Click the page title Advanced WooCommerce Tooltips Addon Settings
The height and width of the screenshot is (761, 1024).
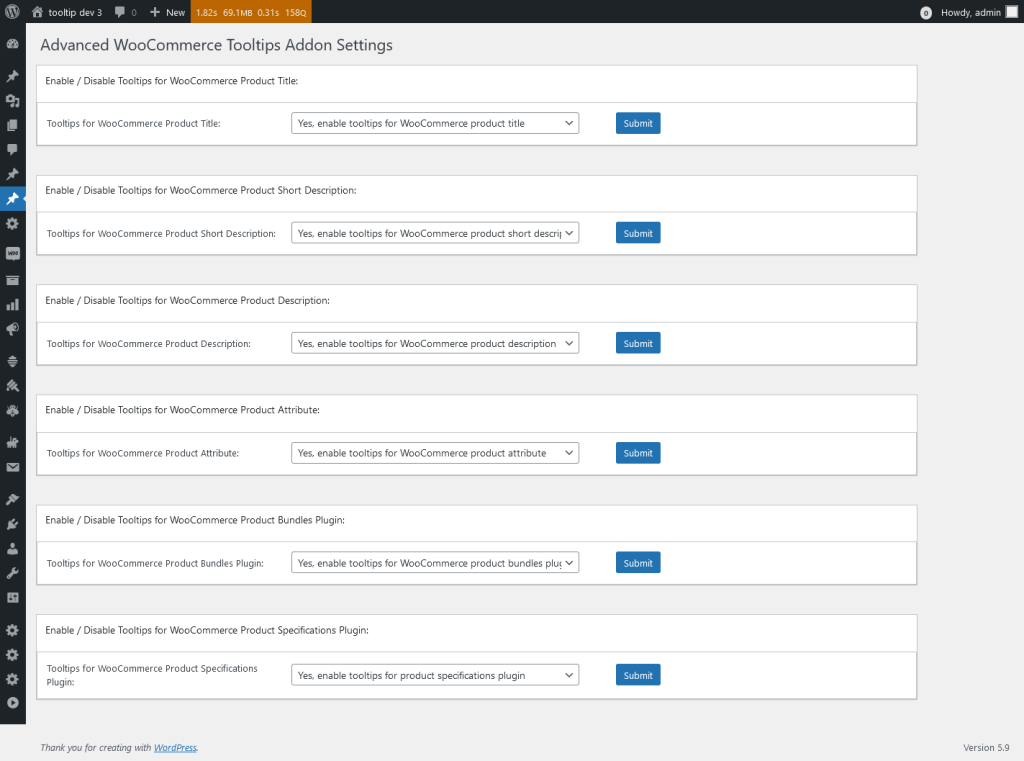click(x=216, y=45)
